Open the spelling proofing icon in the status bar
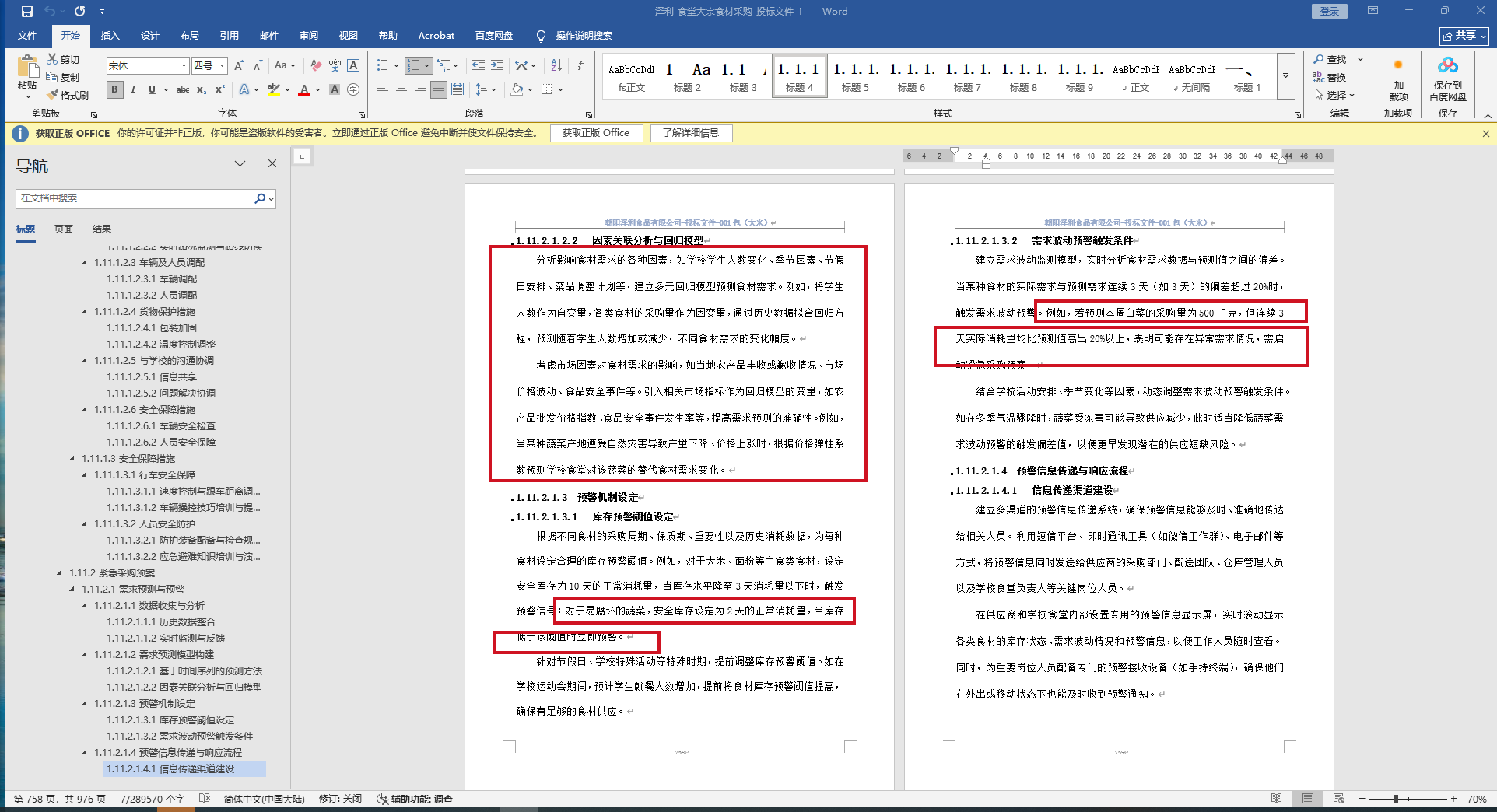The width and height of the screenshot is (1497, 812). pyautogui.click(x=205, y=799)
